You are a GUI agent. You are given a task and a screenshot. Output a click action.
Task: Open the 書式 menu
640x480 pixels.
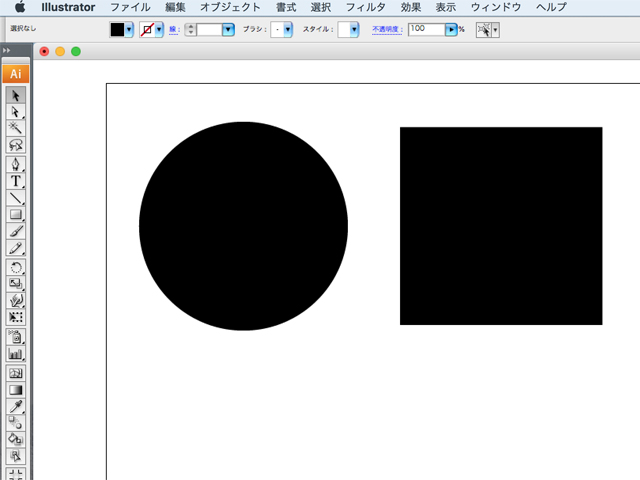(286, 7)
